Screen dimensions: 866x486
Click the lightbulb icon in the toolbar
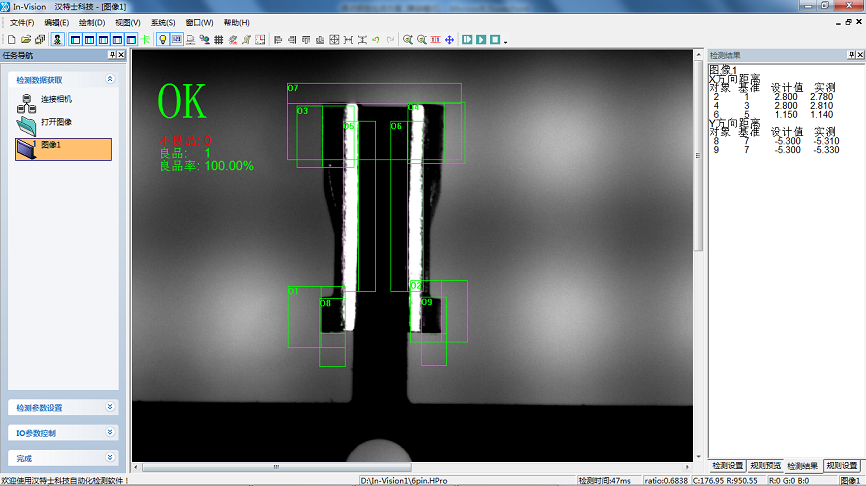(x=162, y=40)
